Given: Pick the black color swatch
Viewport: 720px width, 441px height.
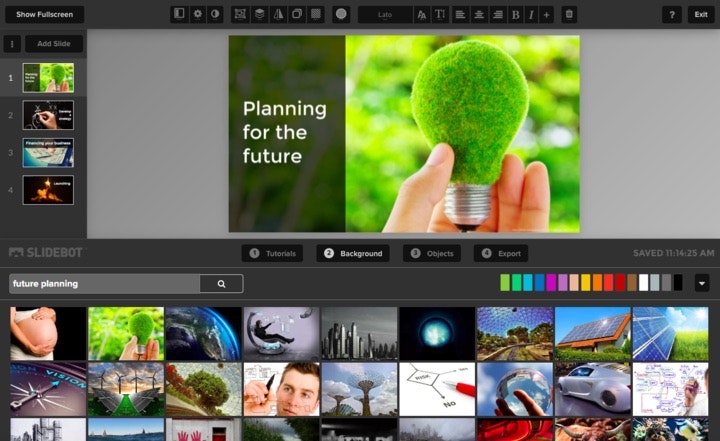Looking at the screenshot, I should pyautogui.click(x=678, y=283).
